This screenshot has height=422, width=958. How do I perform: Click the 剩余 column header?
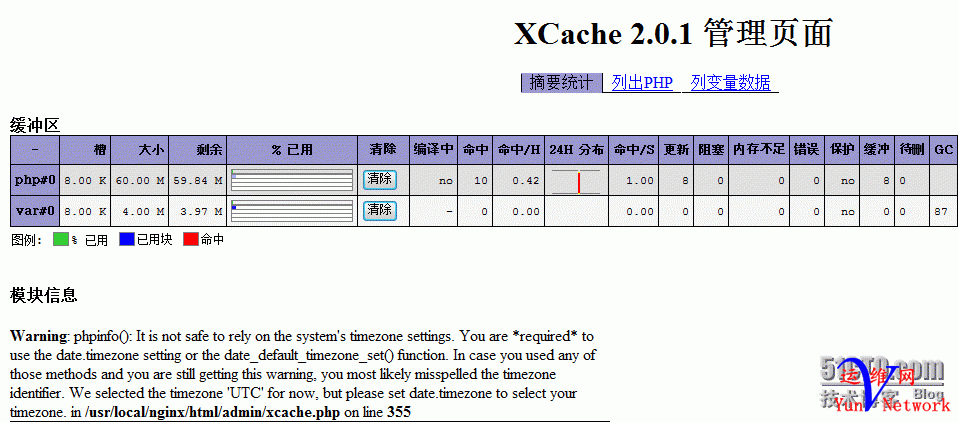198,150
